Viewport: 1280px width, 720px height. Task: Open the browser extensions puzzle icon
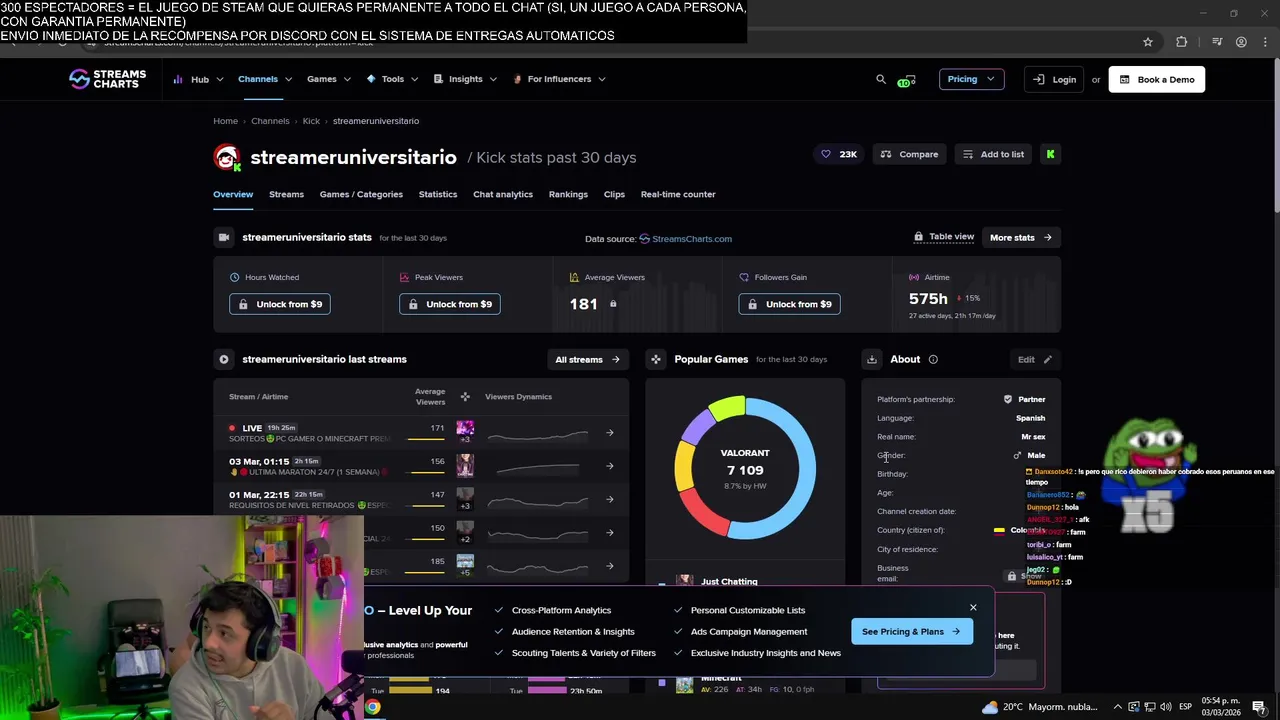coord(1182,42)
